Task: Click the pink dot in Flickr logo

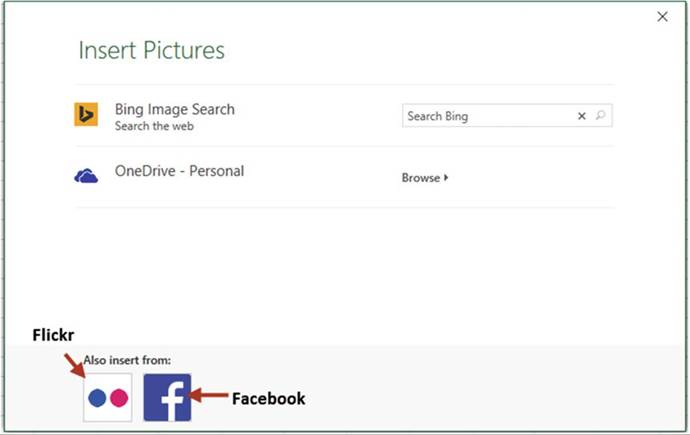Action: tap(119, 397)
